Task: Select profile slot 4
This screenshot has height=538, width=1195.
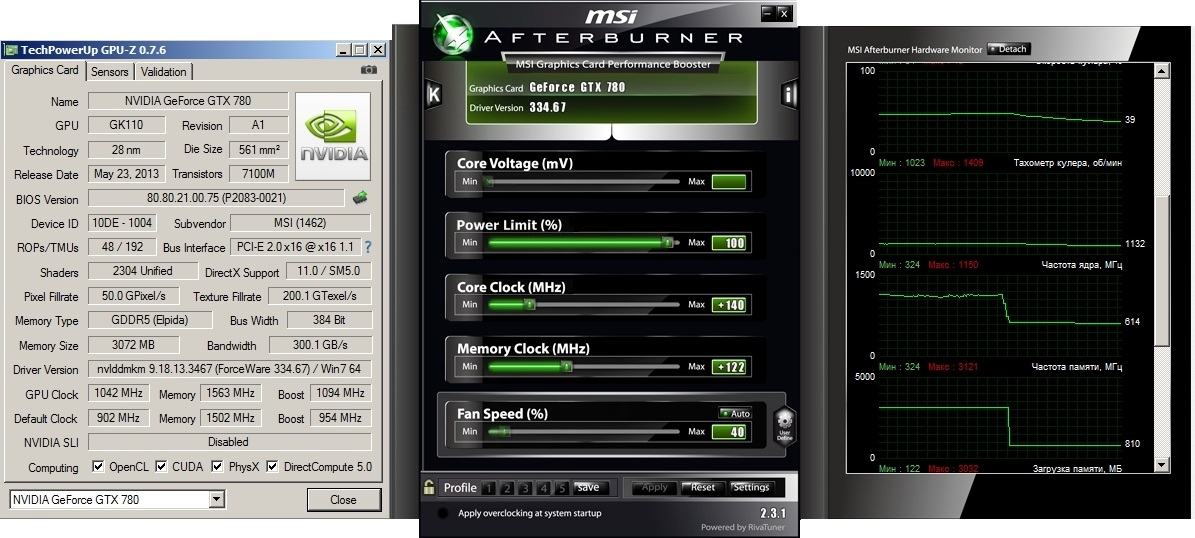Action: (x=543, y=488)
